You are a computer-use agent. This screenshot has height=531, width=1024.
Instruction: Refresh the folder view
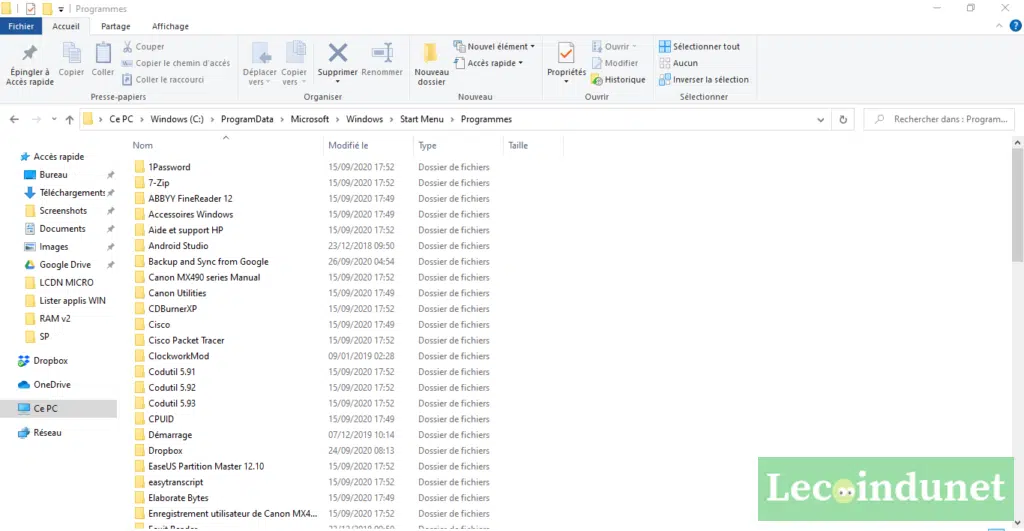click(x=843, y=120)
